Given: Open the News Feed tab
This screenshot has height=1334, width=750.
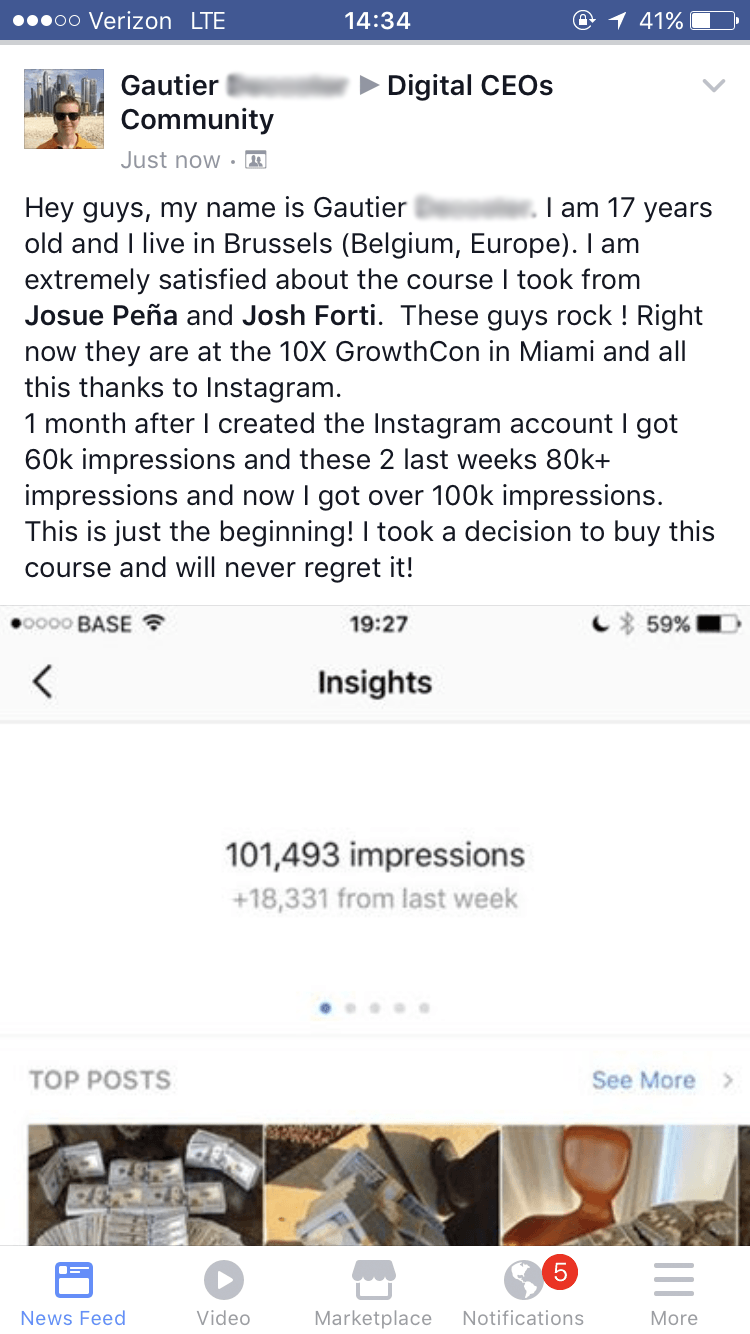Looking at the screenshot, I should [x=73, y=1292].
